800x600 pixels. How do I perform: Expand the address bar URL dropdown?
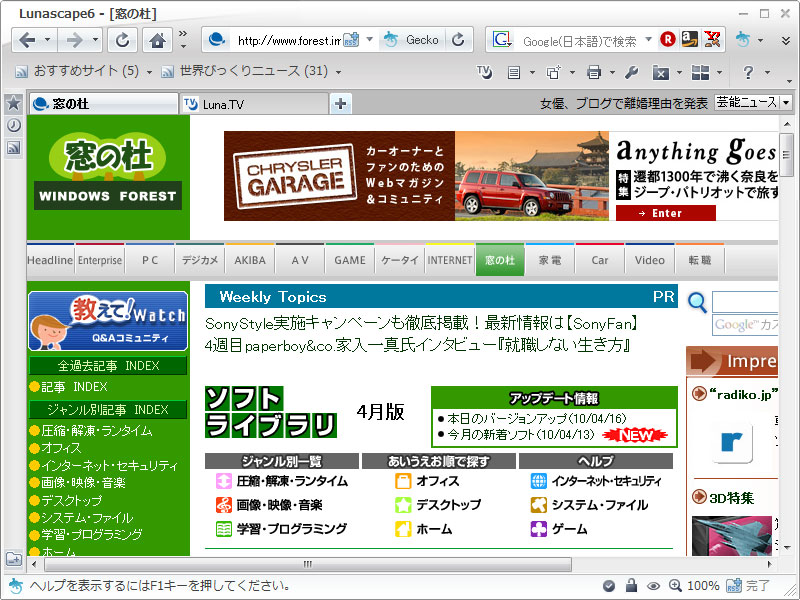pyautogui.click(x=369, y=40)
